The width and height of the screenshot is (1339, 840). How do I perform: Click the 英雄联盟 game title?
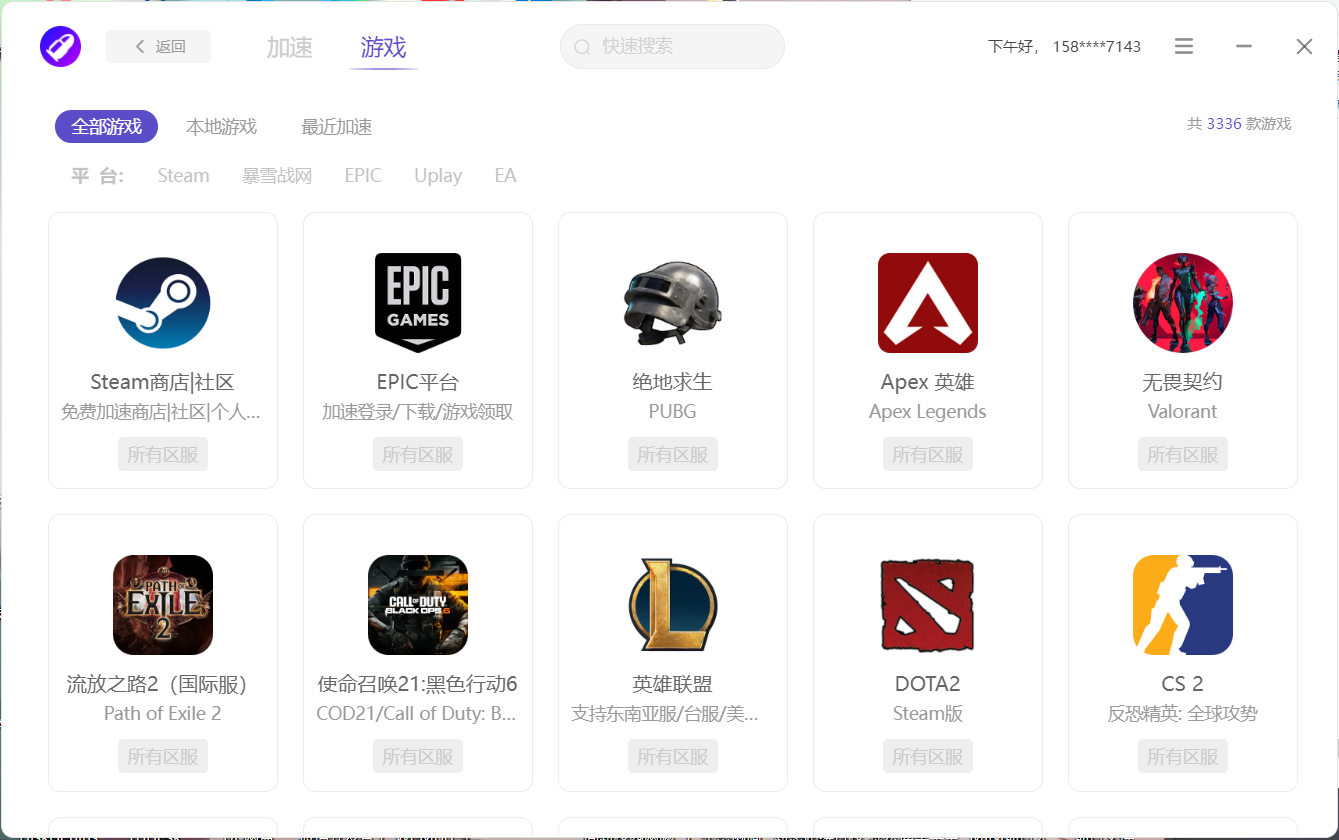pyautogui.click(x=673, y=684)
